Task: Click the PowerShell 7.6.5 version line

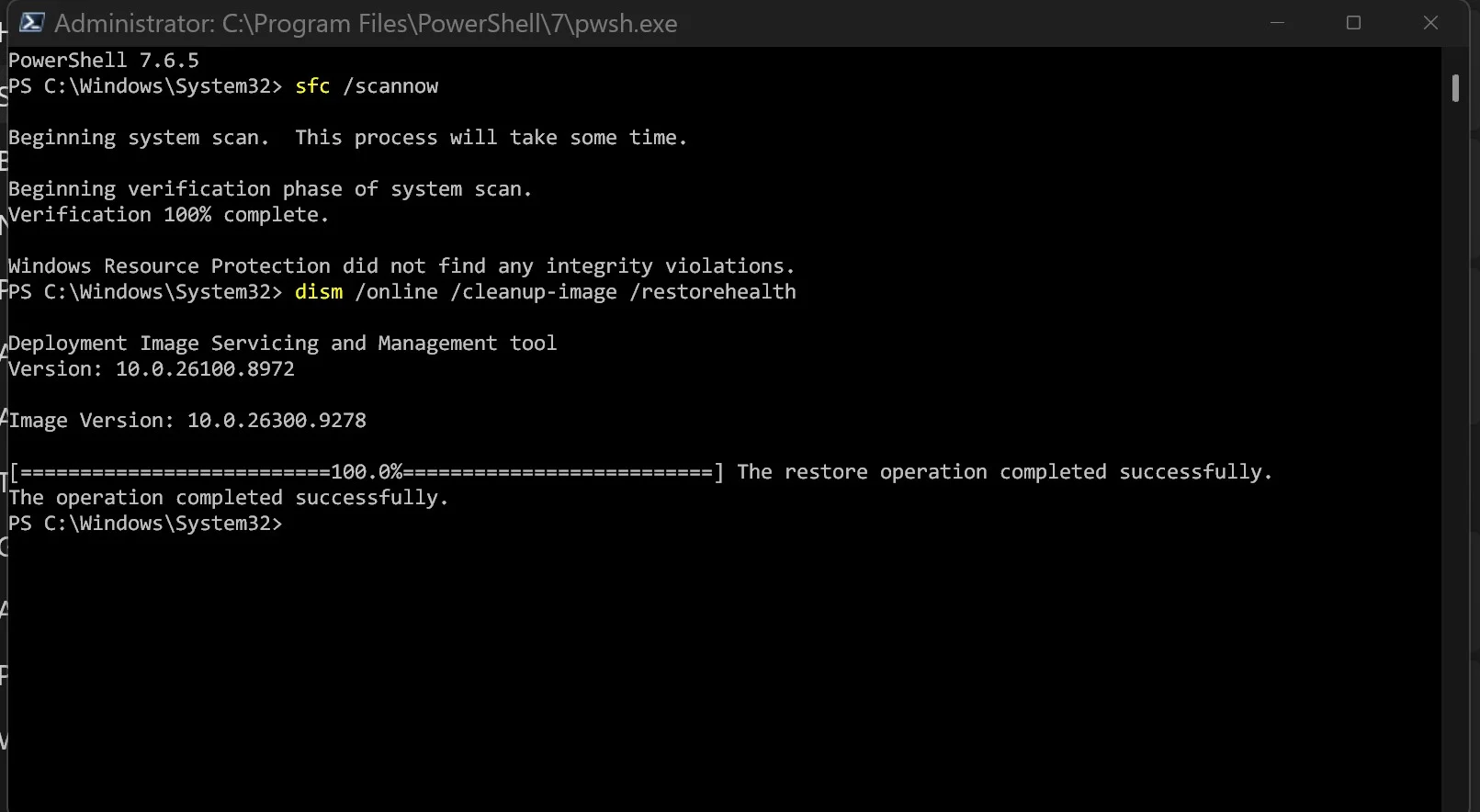Action: click(x=104, y=61)
